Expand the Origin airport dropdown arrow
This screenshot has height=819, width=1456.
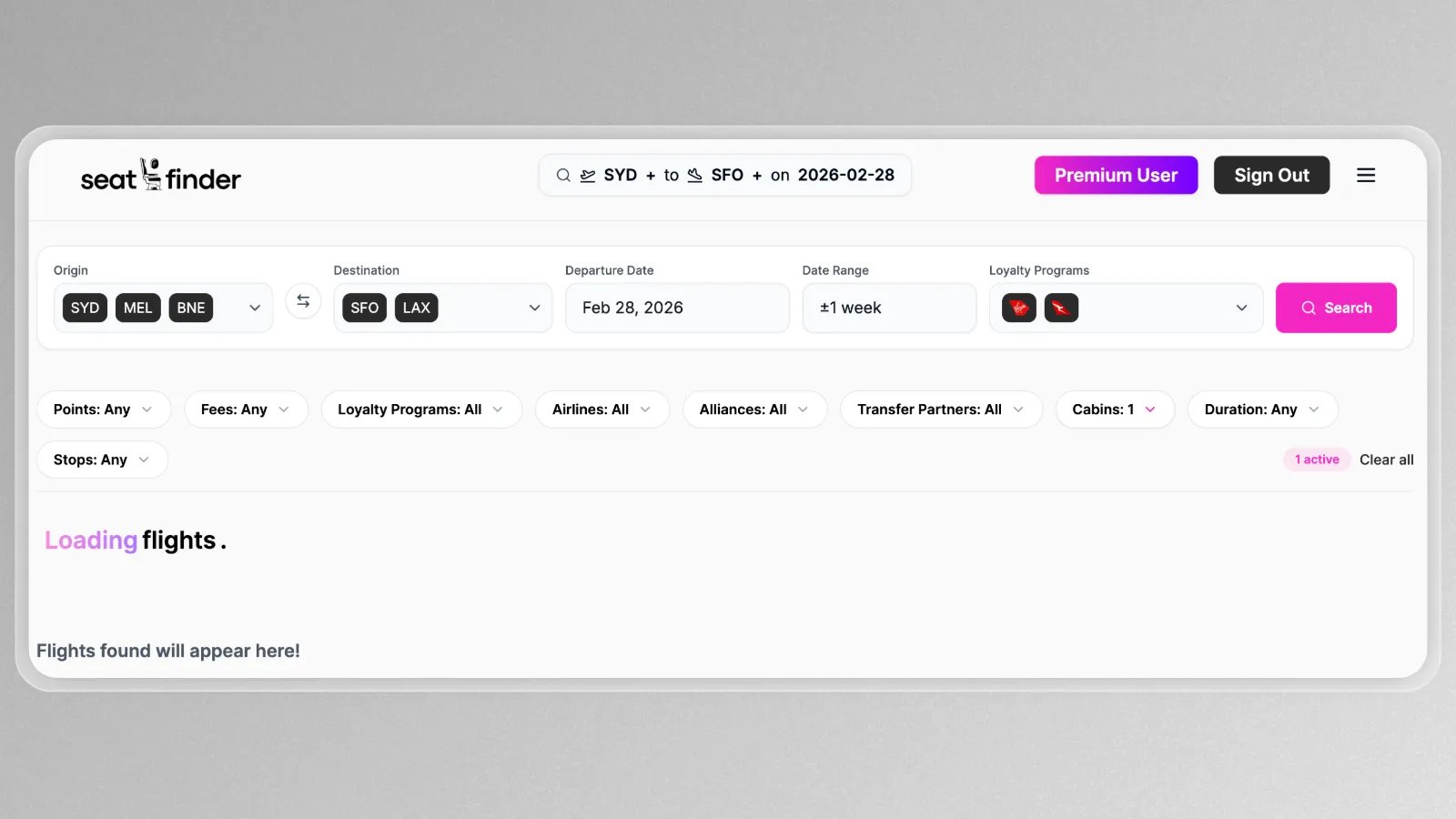point(255,308)
